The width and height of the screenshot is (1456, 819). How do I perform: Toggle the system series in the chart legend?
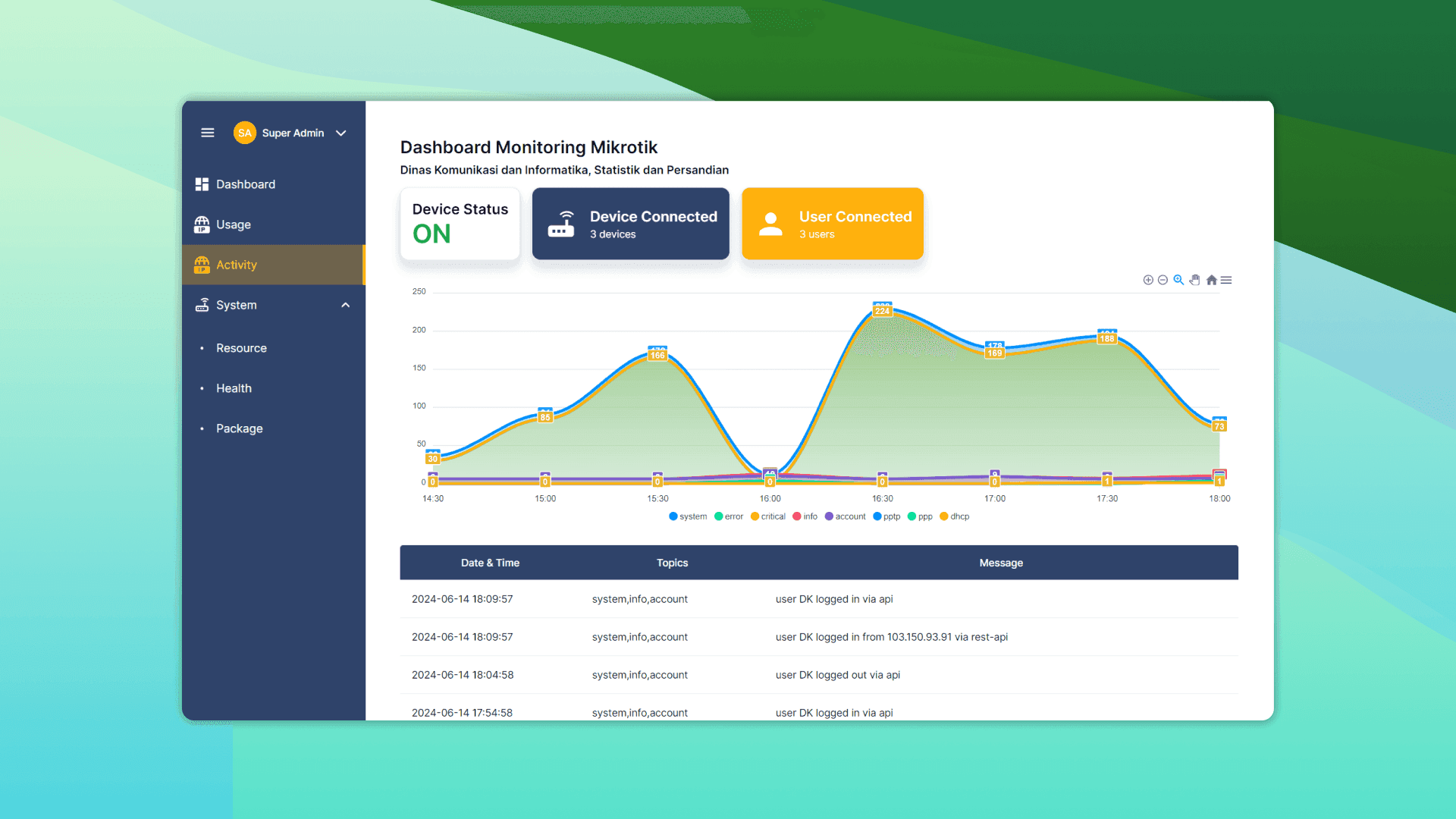[x=688, y=516]
